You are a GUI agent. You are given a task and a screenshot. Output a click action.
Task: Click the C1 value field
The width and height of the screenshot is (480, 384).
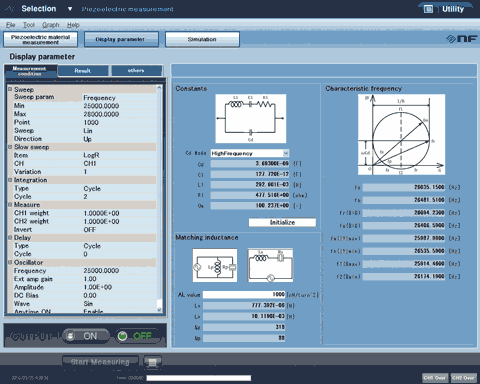[250, 174]
